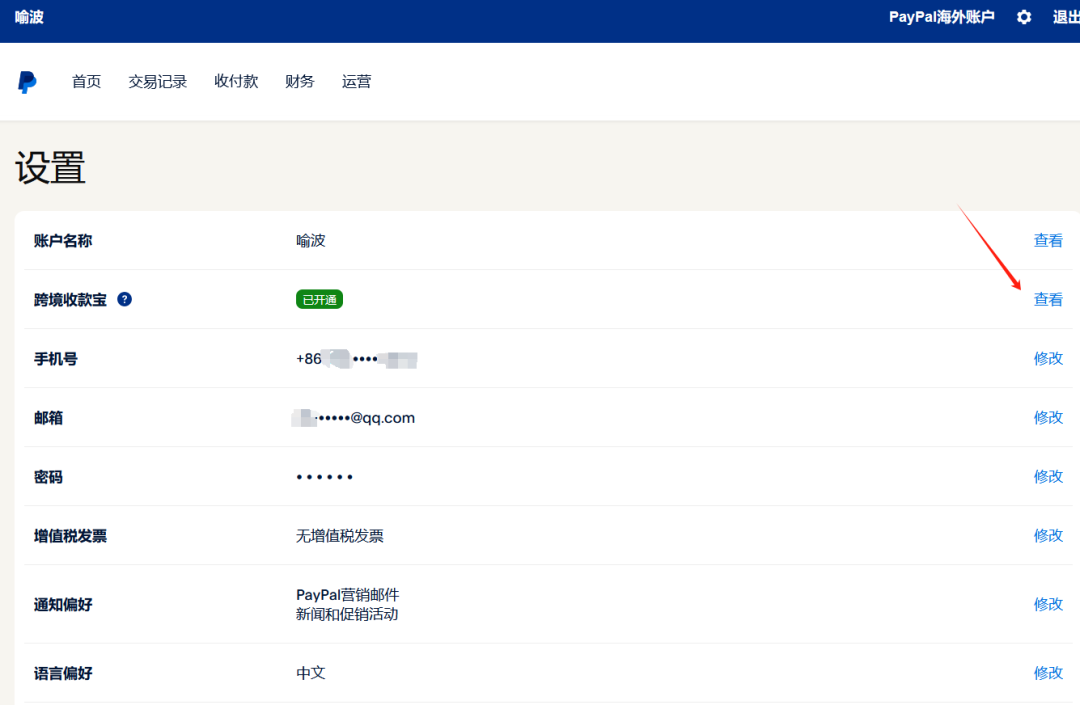Click the masked +86 phone number
The image size is (1080, 705).
[x=357, y=359]
